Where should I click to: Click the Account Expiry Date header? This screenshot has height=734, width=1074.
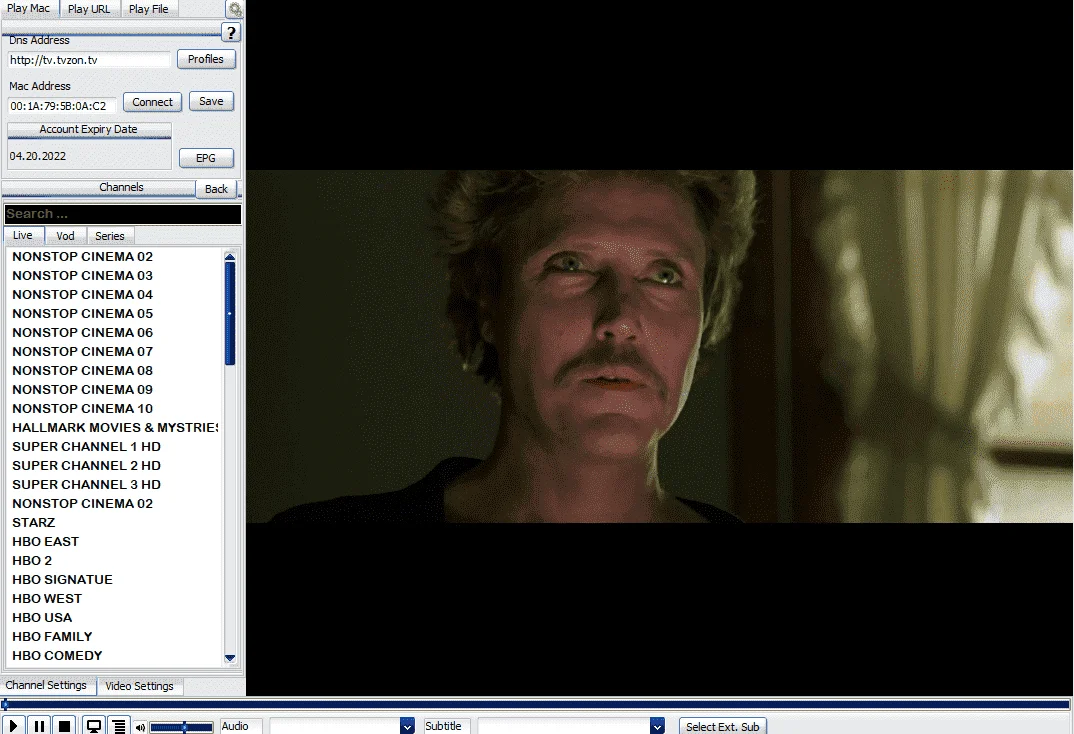(89, 129)
